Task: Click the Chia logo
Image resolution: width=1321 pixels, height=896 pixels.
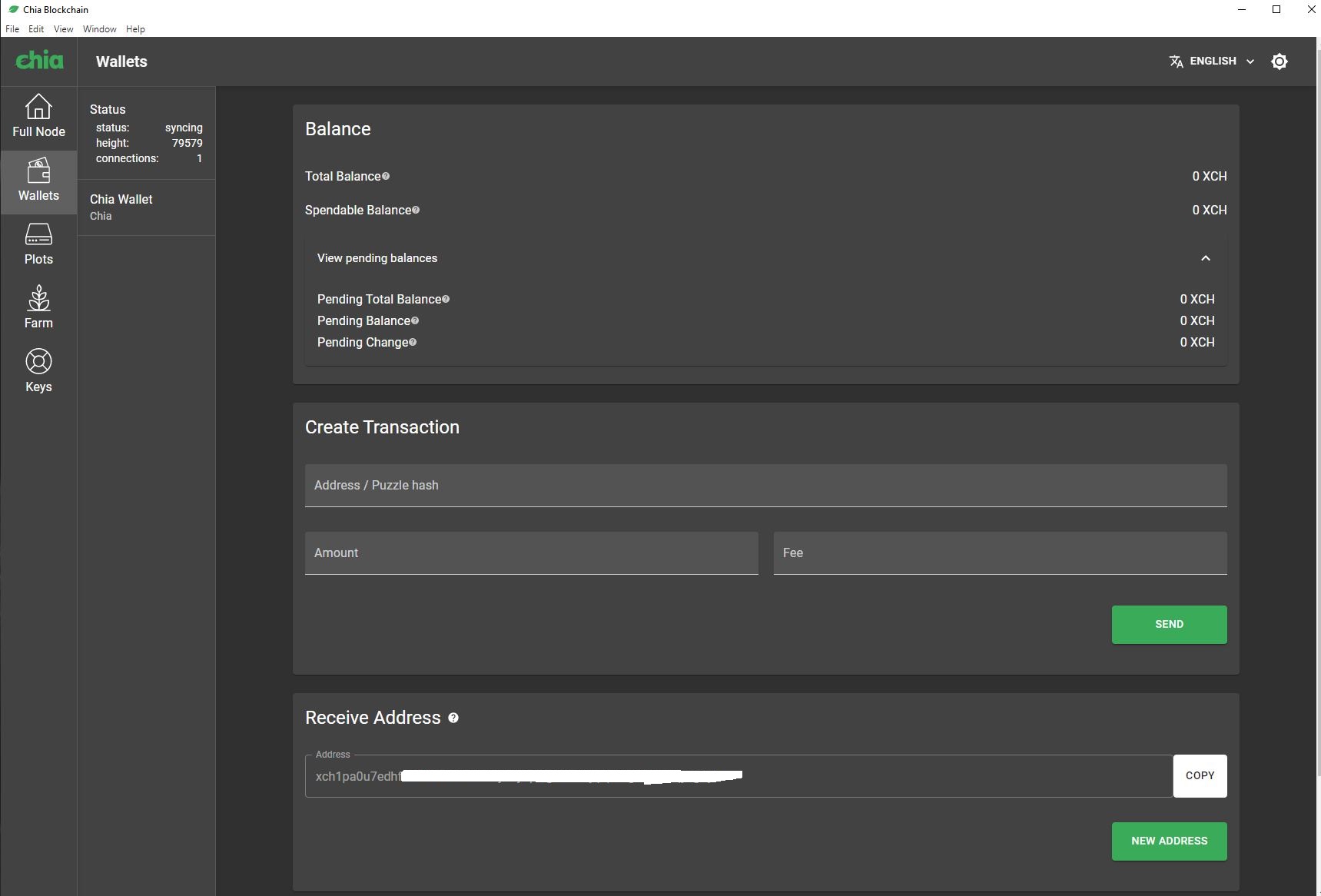Action: click(38, 61)
